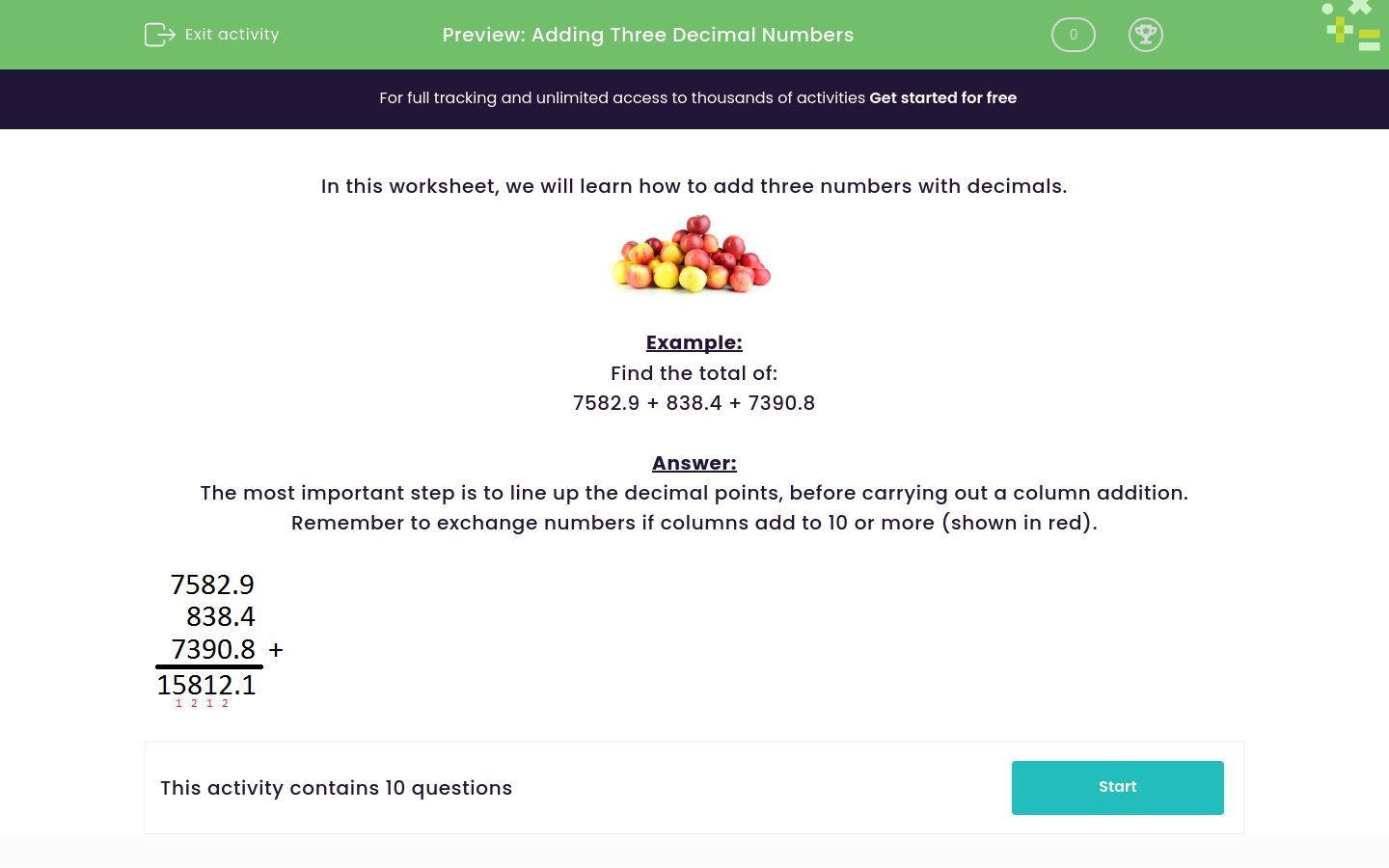Select the Preview: Adding Three Decimal Numbers title
The width and height of the screenshot is (1389, 868).
coord(647,35)
